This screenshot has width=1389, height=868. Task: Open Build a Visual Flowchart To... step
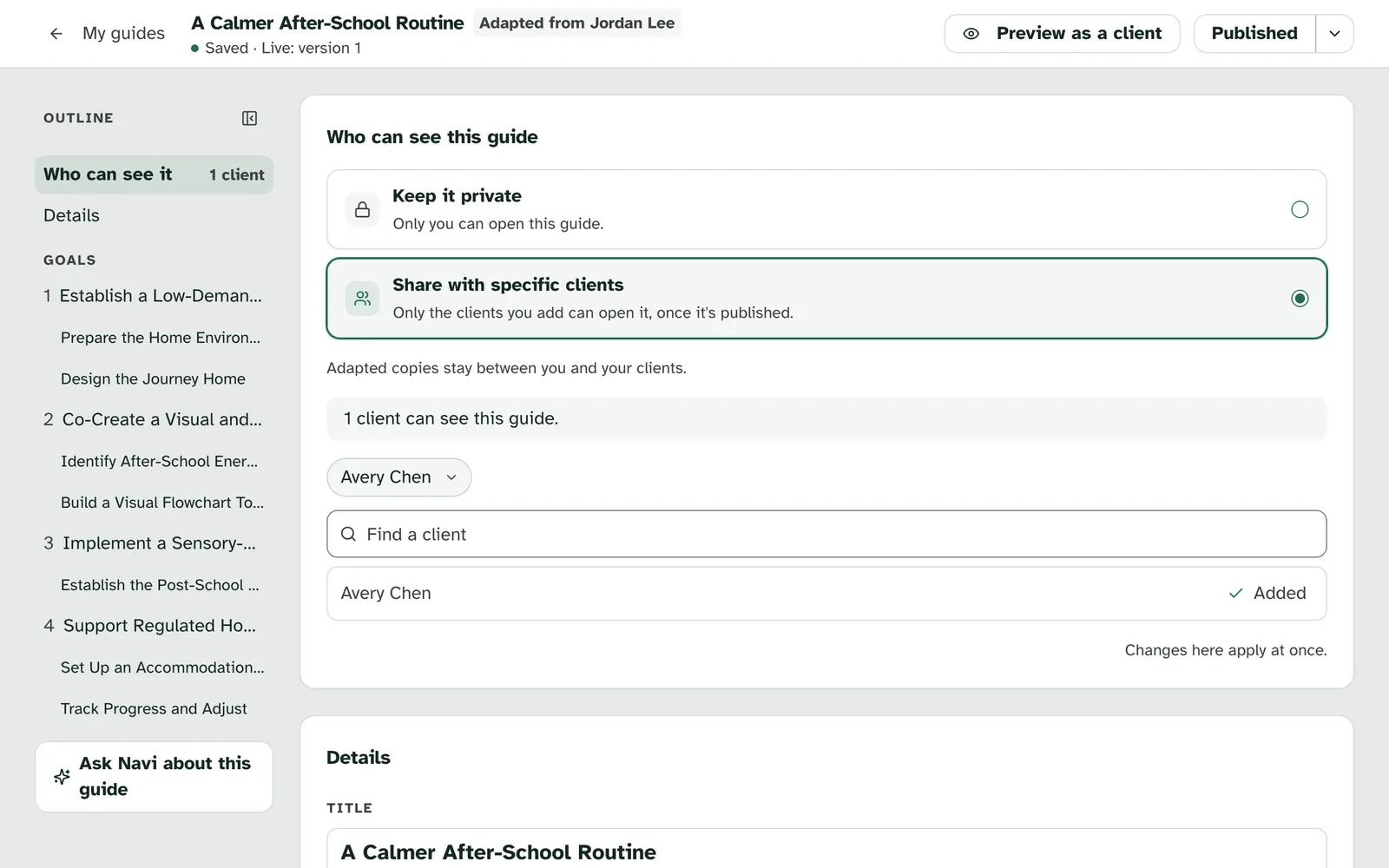(162, 503)
